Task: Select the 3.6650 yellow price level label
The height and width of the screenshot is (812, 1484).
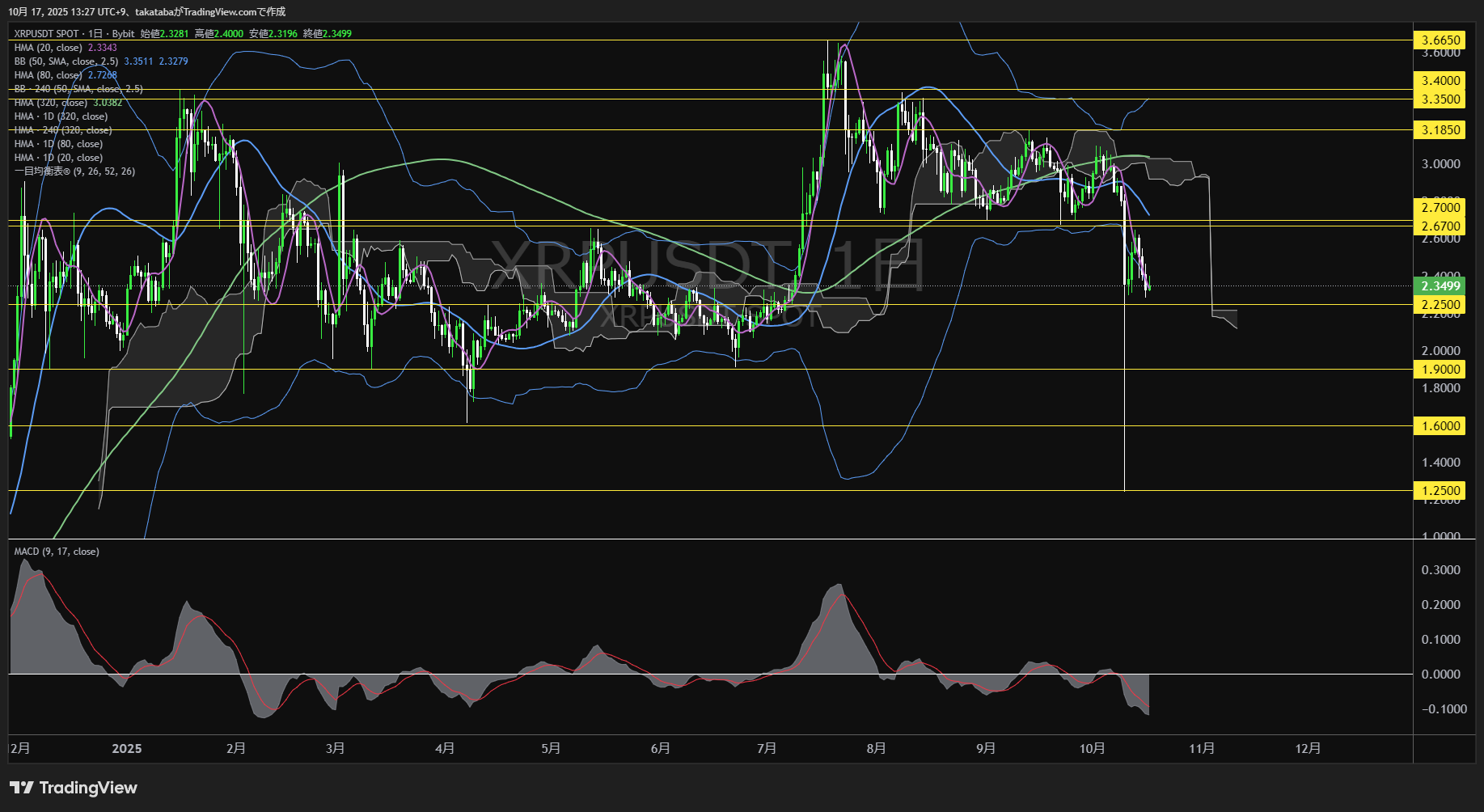Action: (1440, 40)
